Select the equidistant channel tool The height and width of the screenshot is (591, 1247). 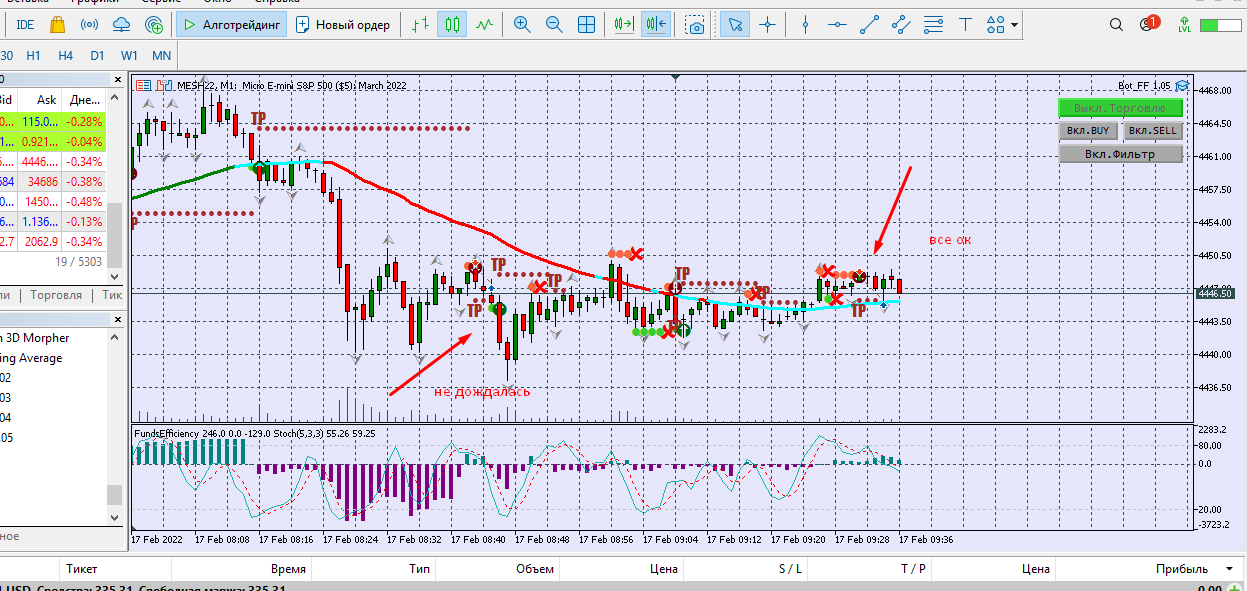click(x=901, y=24)
